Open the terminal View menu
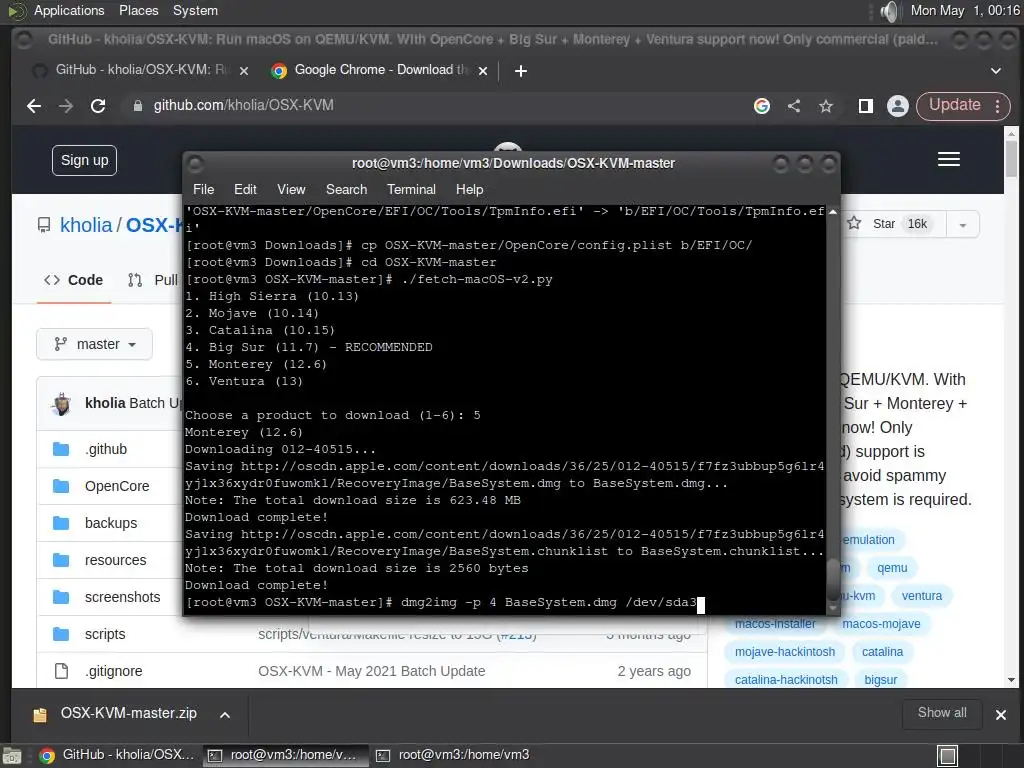The image size is (1024, 768). (291, 189)
